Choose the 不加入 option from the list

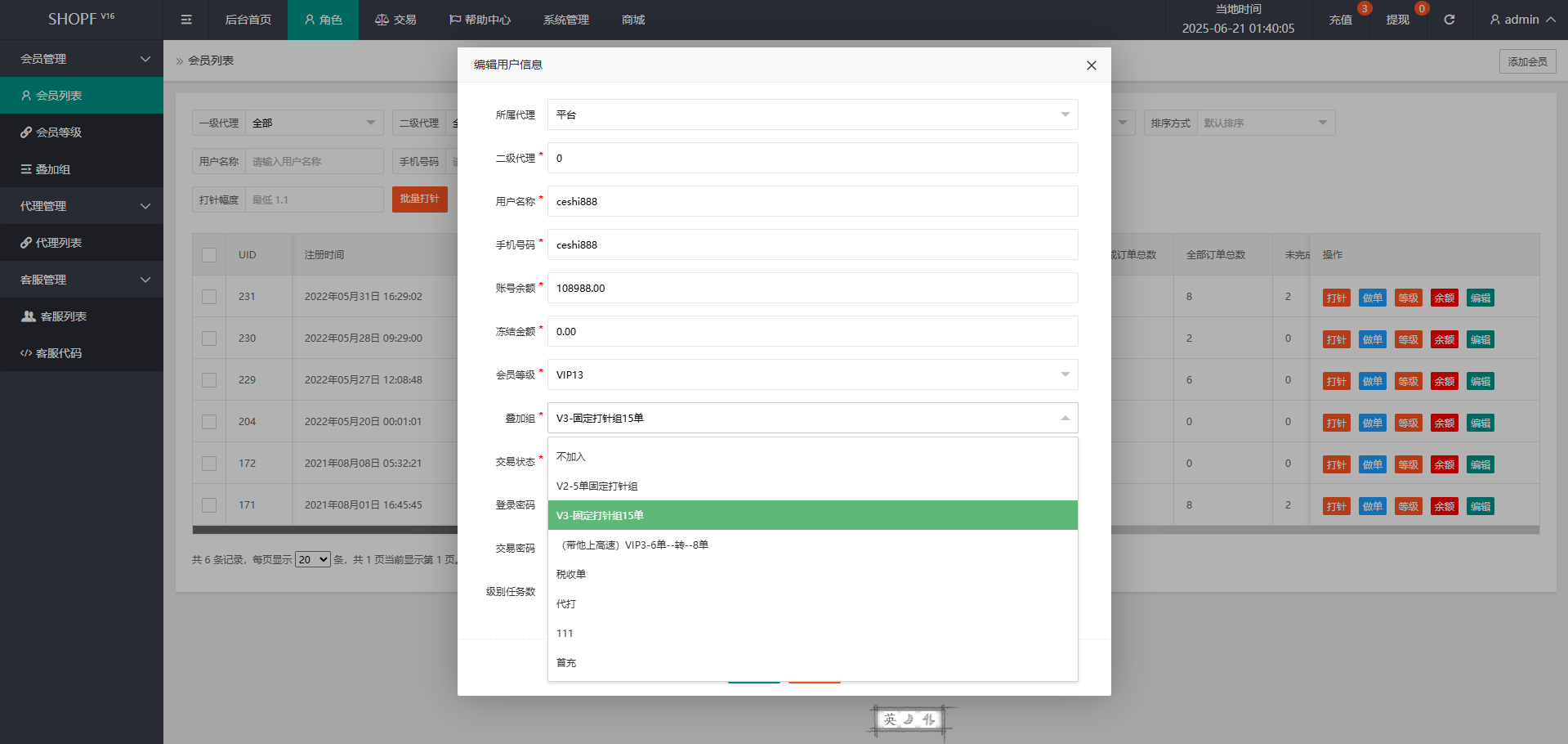[571, 456]
